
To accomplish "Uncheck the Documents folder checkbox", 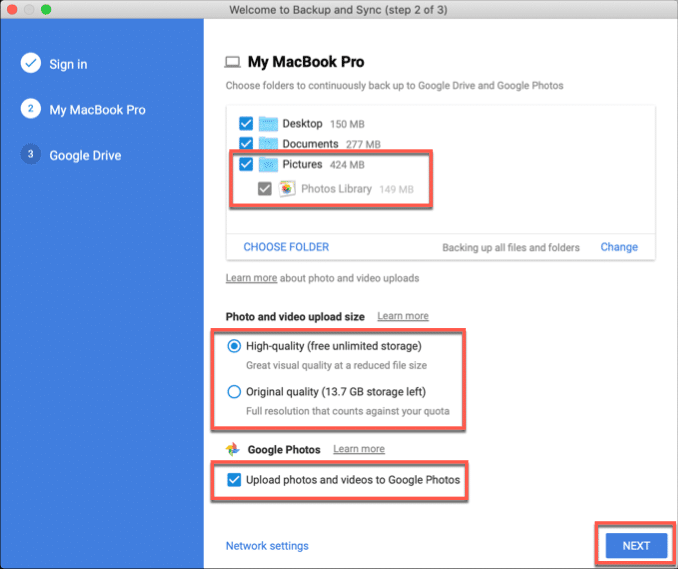I will 246,145.
